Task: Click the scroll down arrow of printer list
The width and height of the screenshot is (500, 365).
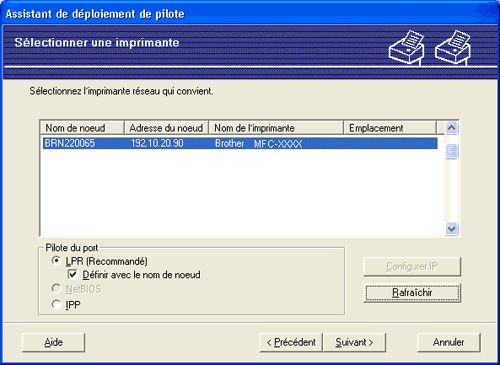Action: [452, 229]
